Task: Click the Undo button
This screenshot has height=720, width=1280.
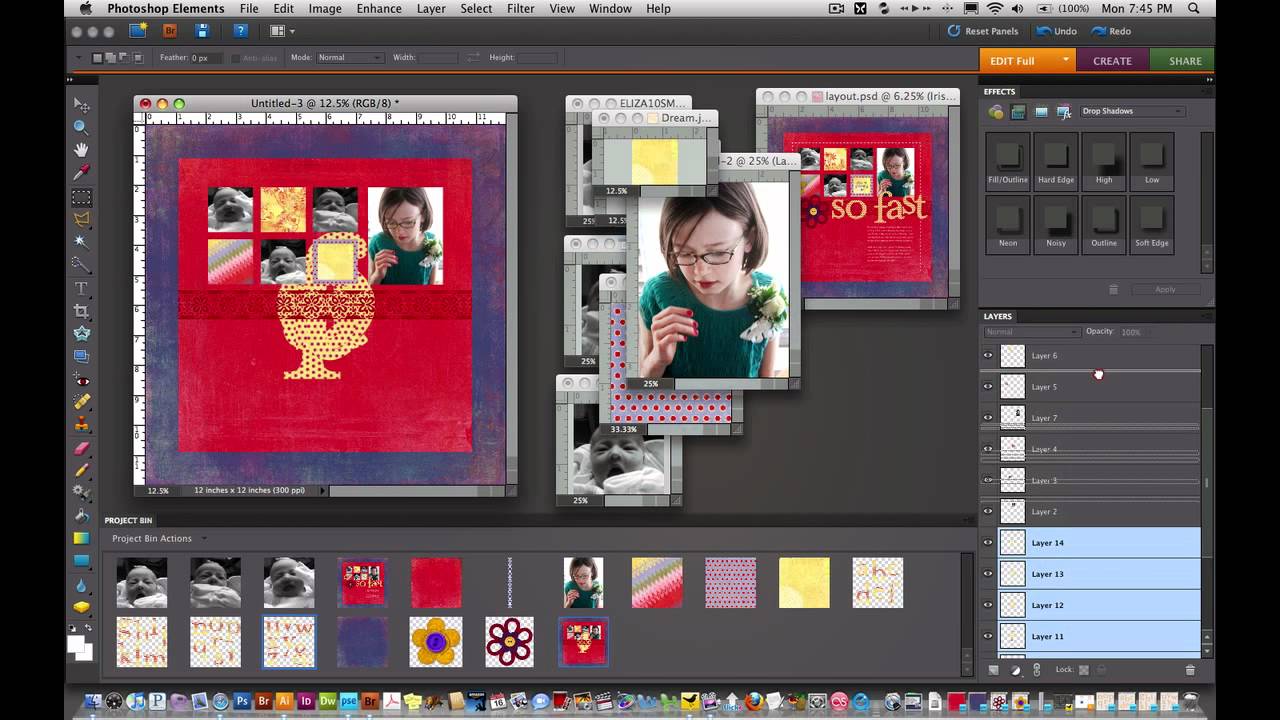Action: (1057, 31)
